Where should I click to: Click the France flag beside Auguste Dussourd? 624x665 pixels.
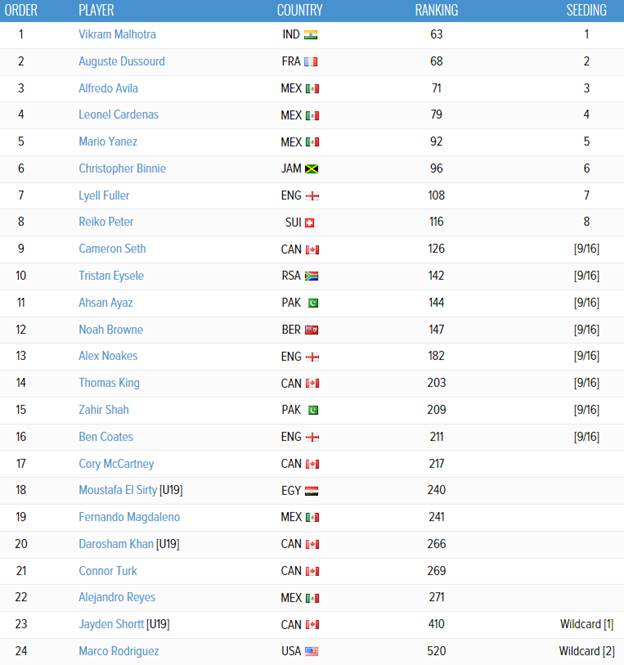tap(311, 62)
